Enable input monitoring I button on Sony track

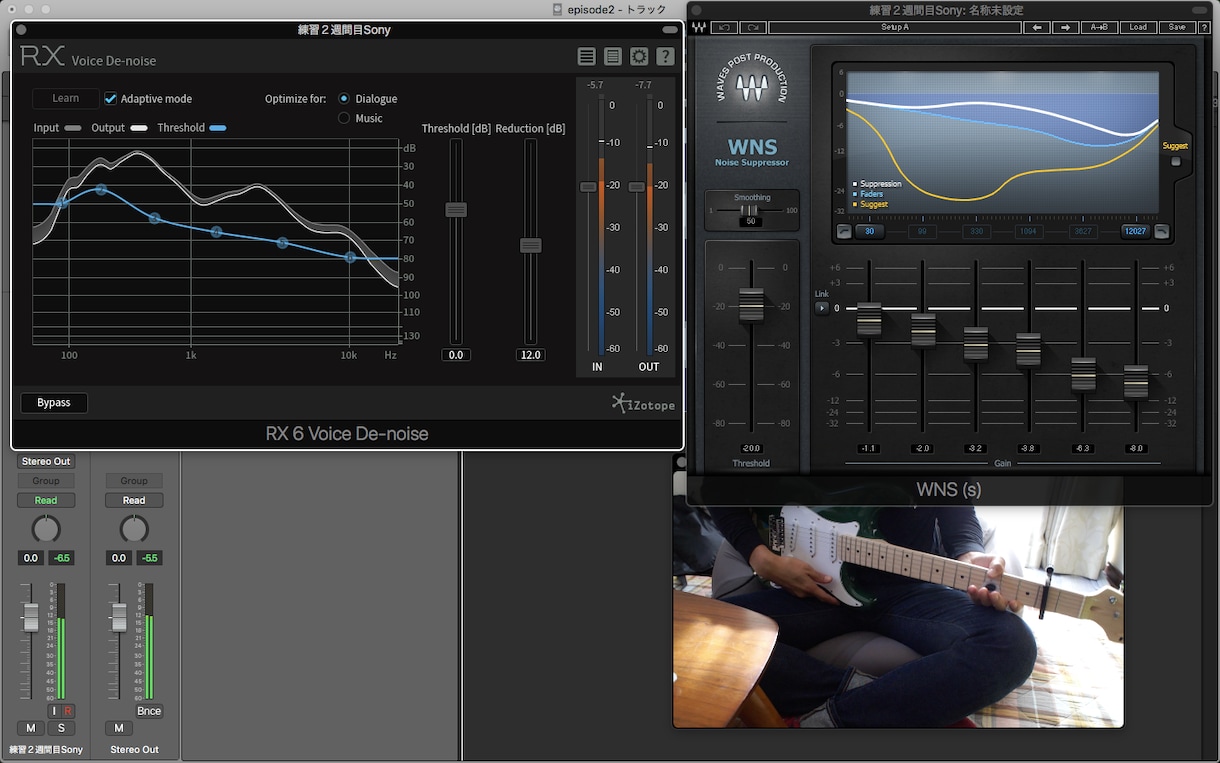point(54,711)
